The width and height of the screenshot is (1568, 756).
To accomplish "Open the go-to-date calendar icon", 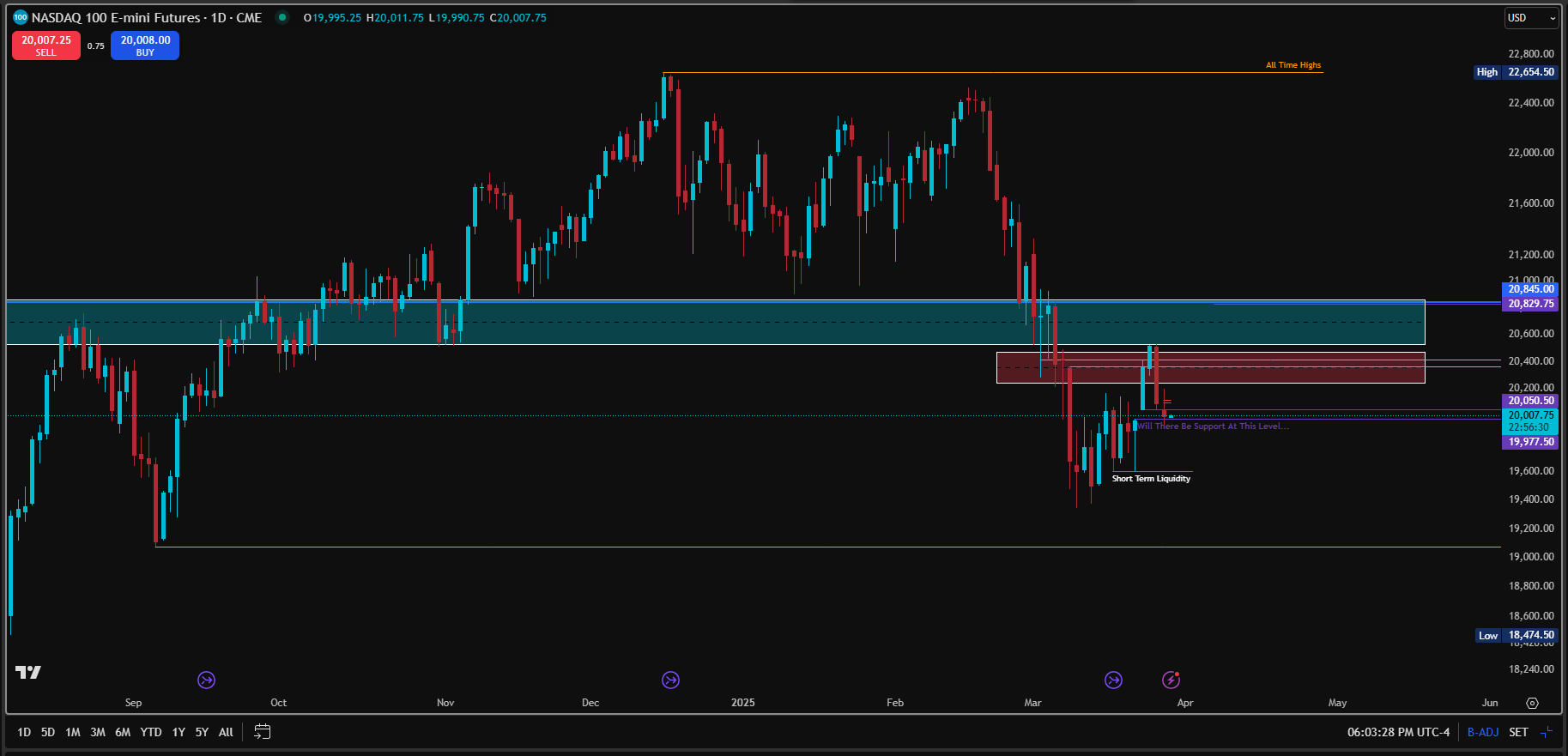I will [263, 732].
